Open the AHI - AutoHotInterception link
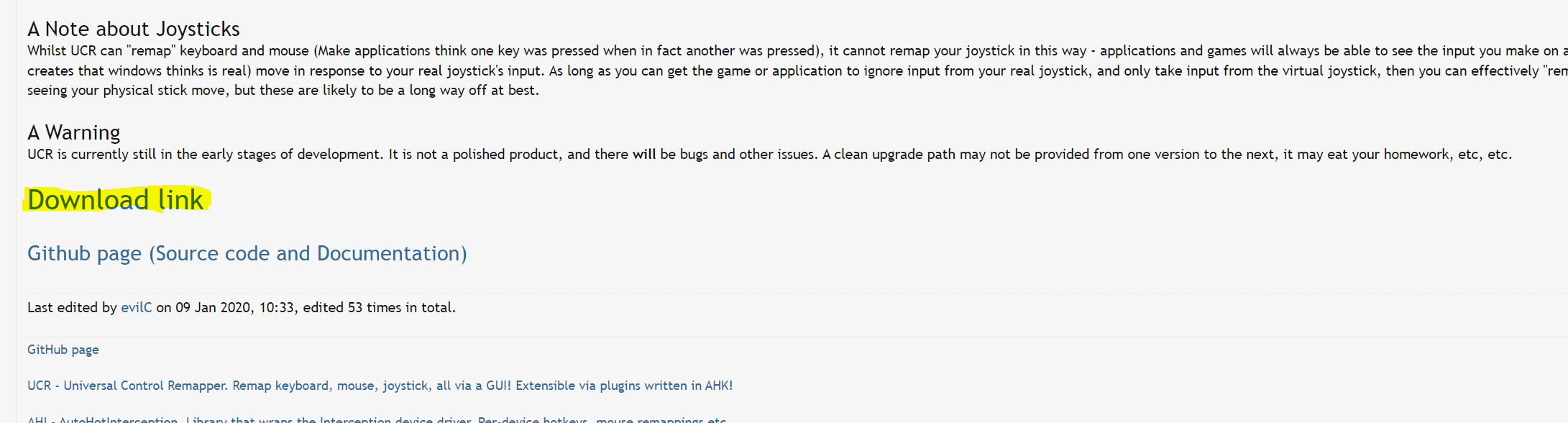 376,419
